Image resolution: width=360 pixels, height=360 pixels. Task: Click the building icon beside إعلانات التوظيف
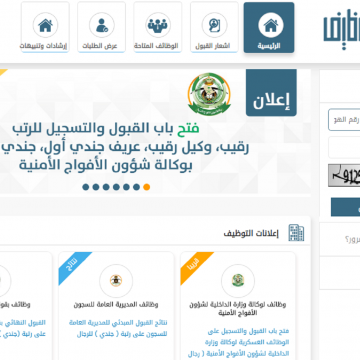point(296,233)
